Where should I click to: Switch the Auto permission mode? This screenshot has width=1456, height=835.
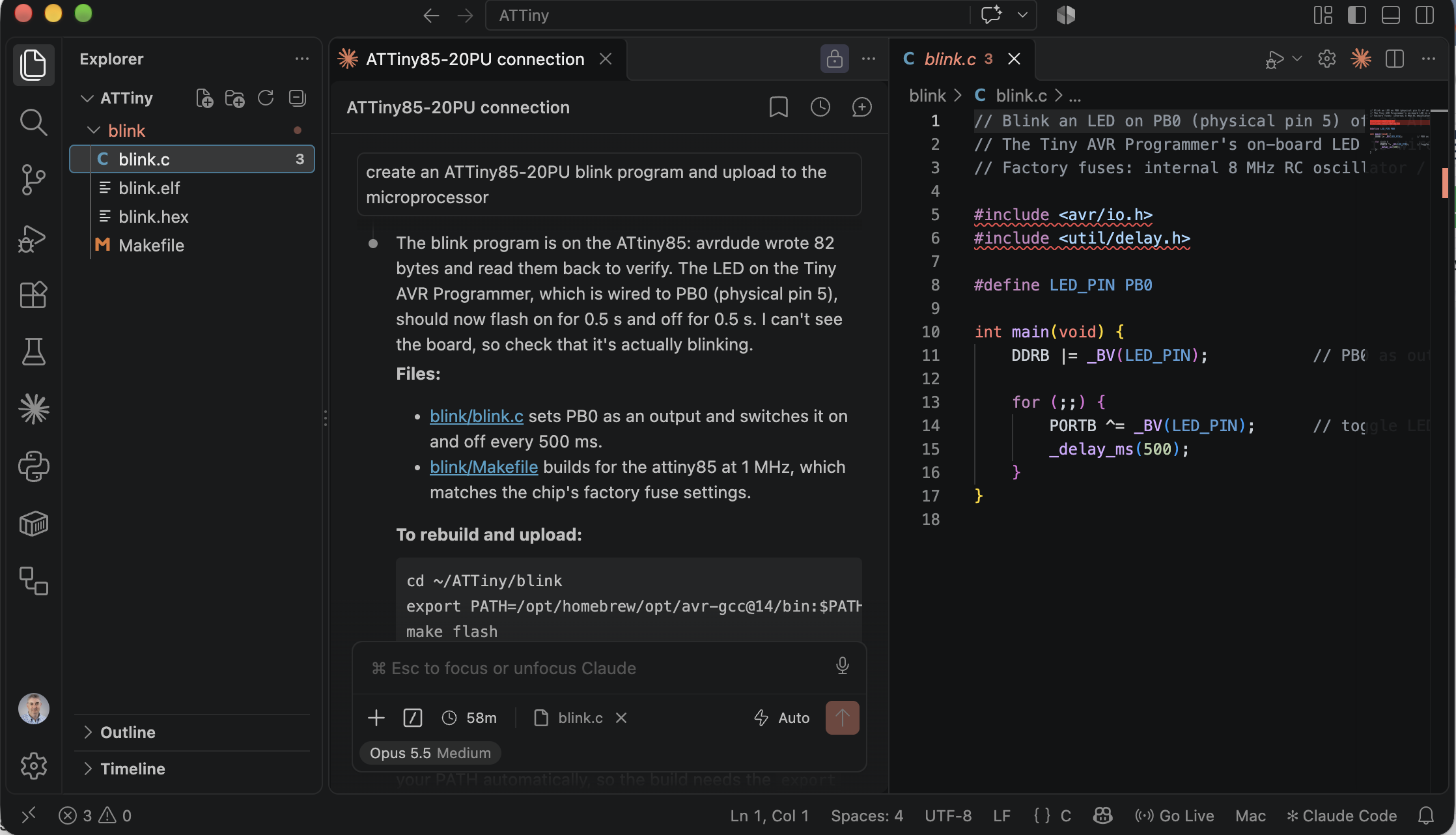[x=781, y=718]
